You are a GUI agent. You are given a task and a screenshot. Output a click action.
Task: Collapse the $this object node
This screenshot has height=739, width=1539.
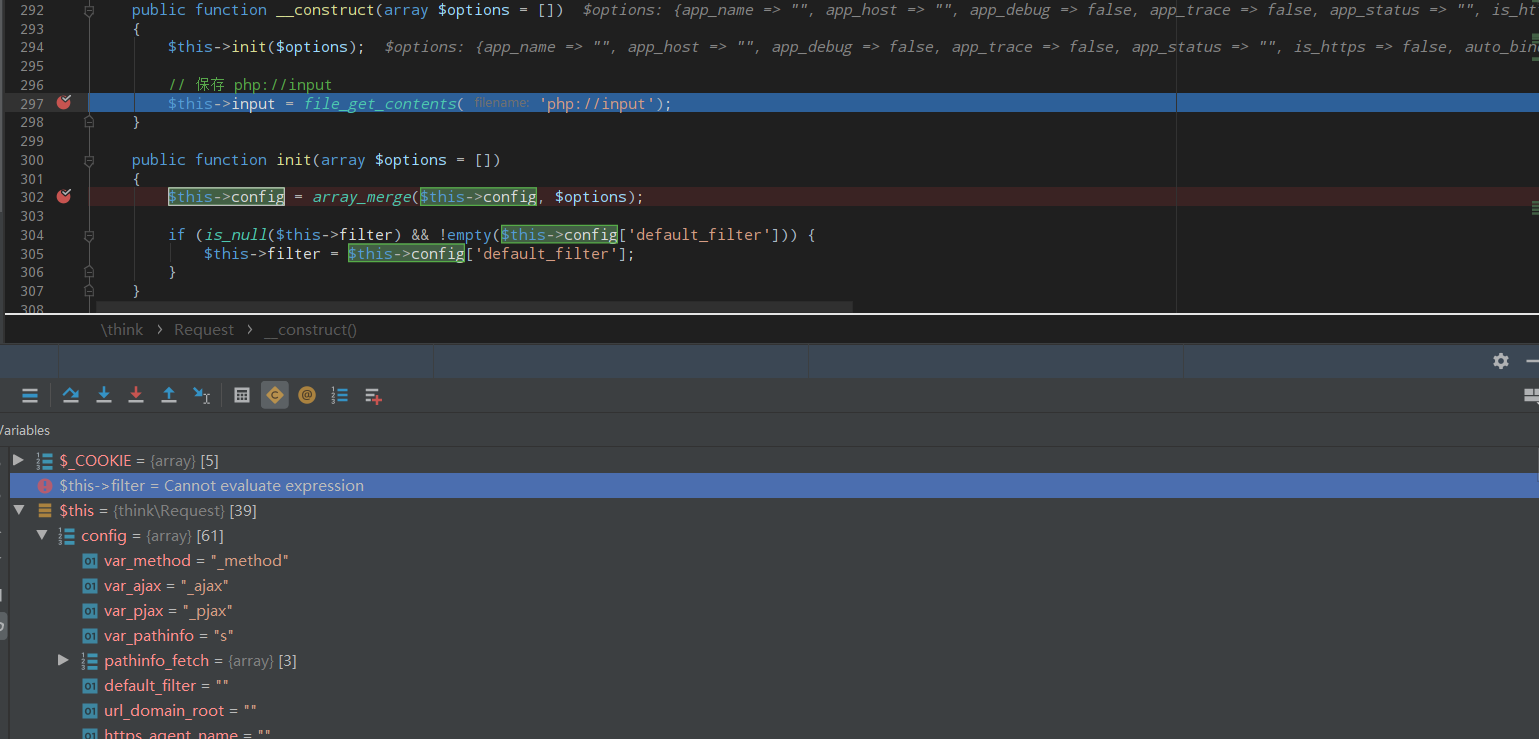pos(18,510)
